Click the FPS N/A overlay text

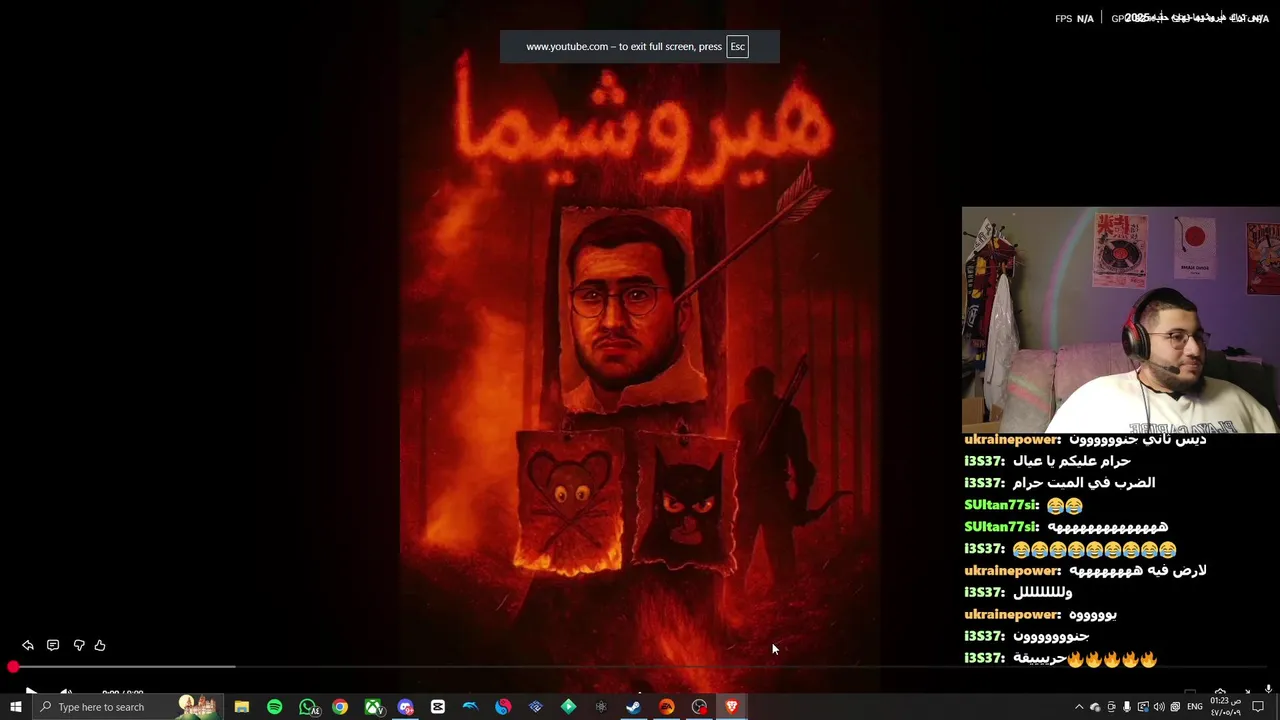[x=1074, y=19]
